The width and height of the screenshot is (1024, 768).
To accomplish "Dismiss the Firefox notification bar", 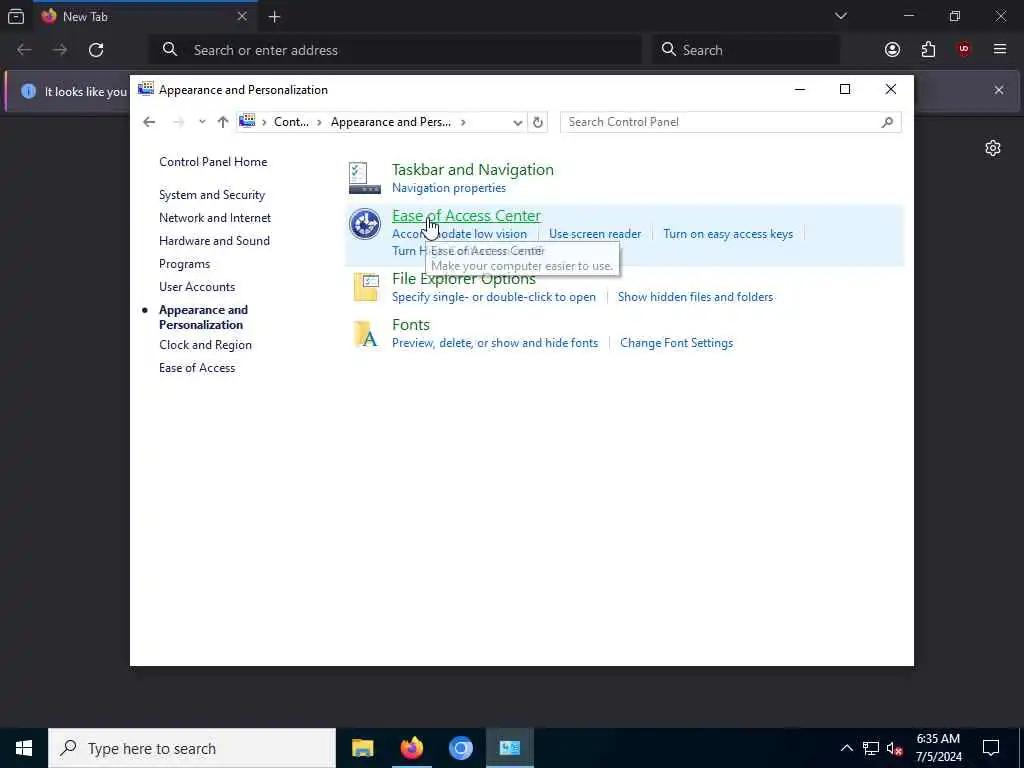I will [999, 90].
